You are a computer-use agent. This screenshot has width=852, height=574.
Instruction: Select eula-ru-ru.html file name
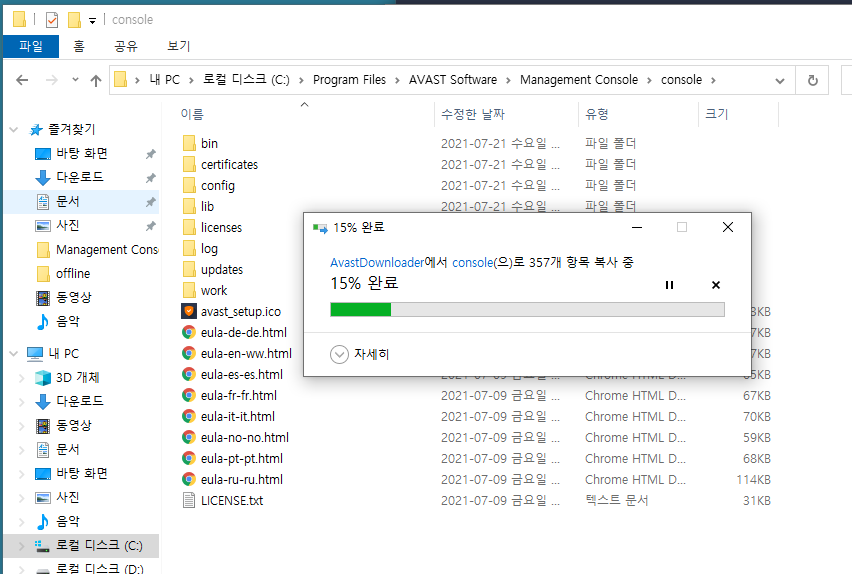(242, 479)
